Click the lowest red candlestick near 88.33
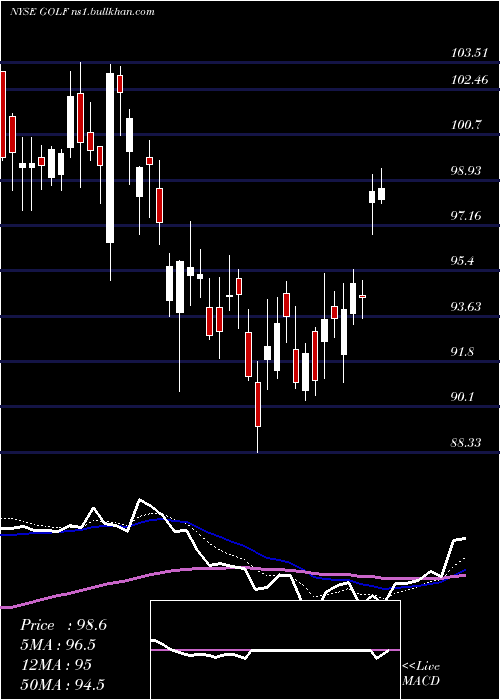This screenshot has width=500, height=700. pyautogui.click(x=258, y=406)
